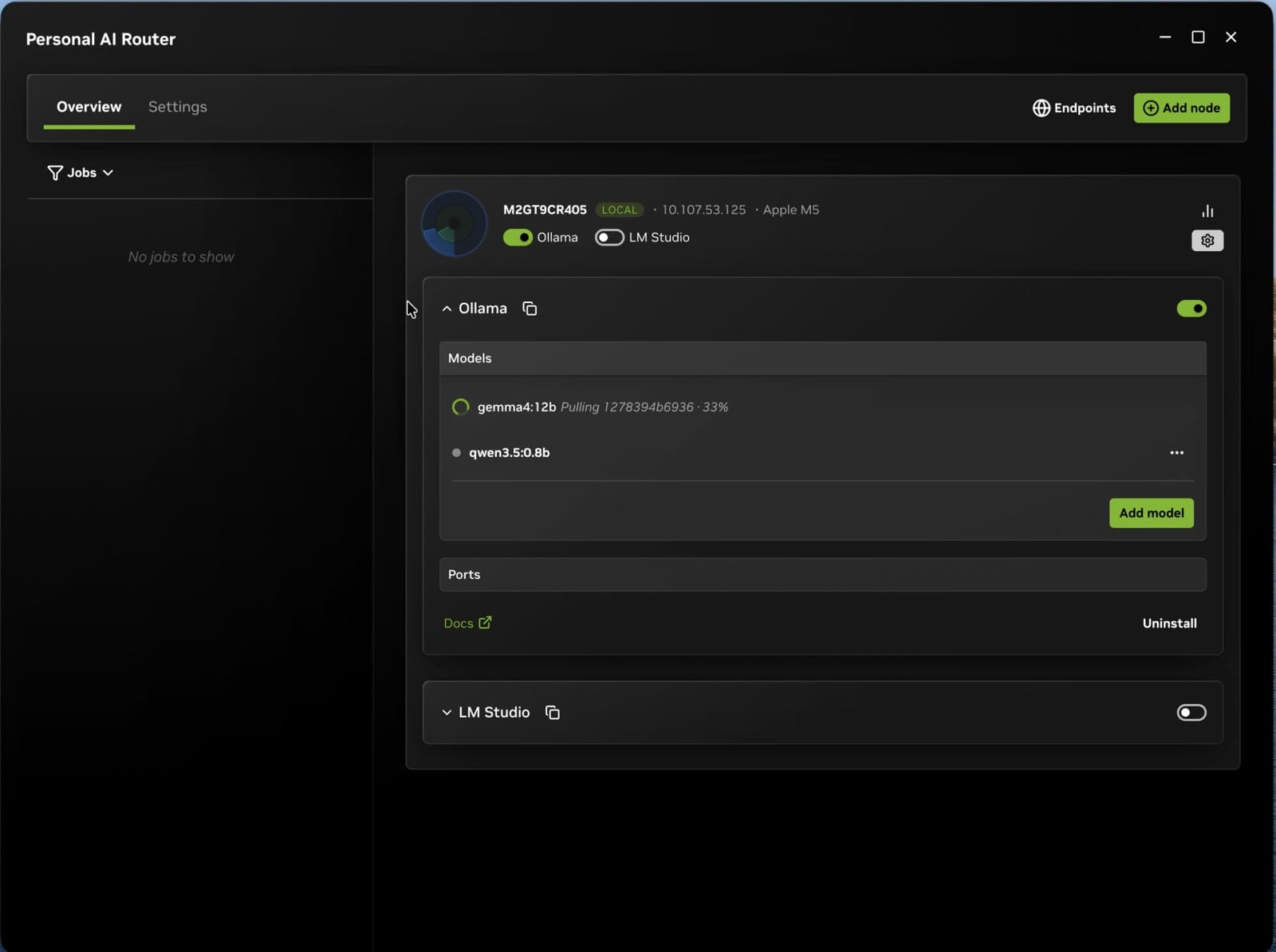Click the Jobs filter funnel icon

pyautogui.click(x=55, y=173)
